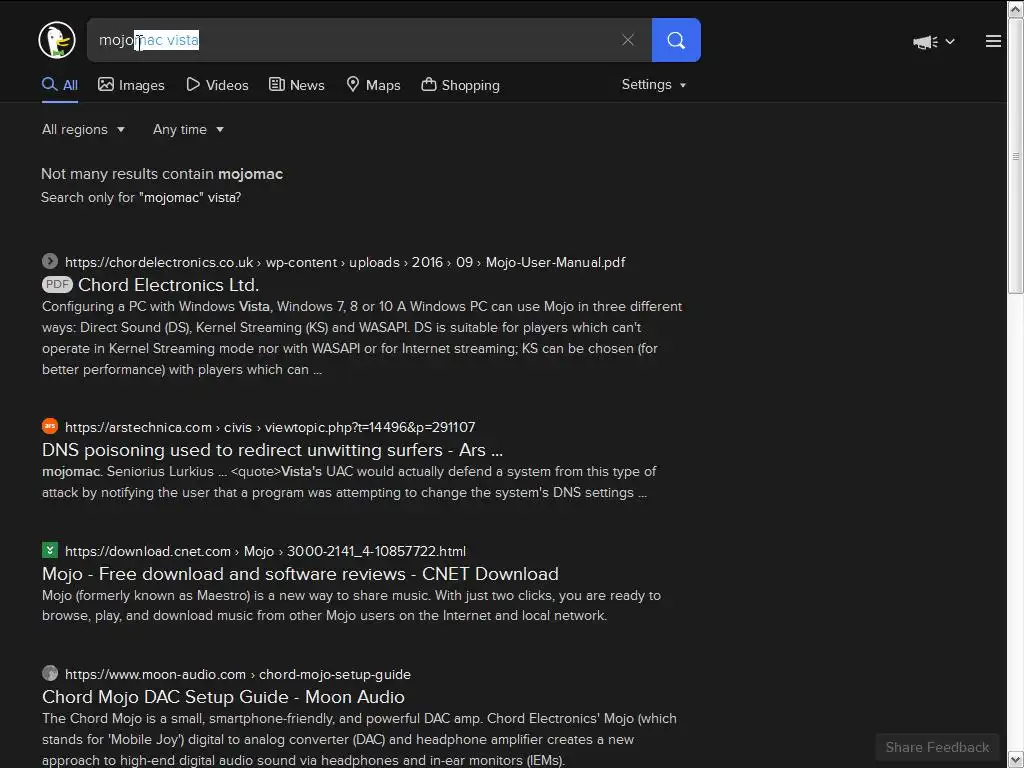Screen dimensions: 1024x768
Task: Switch to the Shopping tab
Action: tap(460, 85)
